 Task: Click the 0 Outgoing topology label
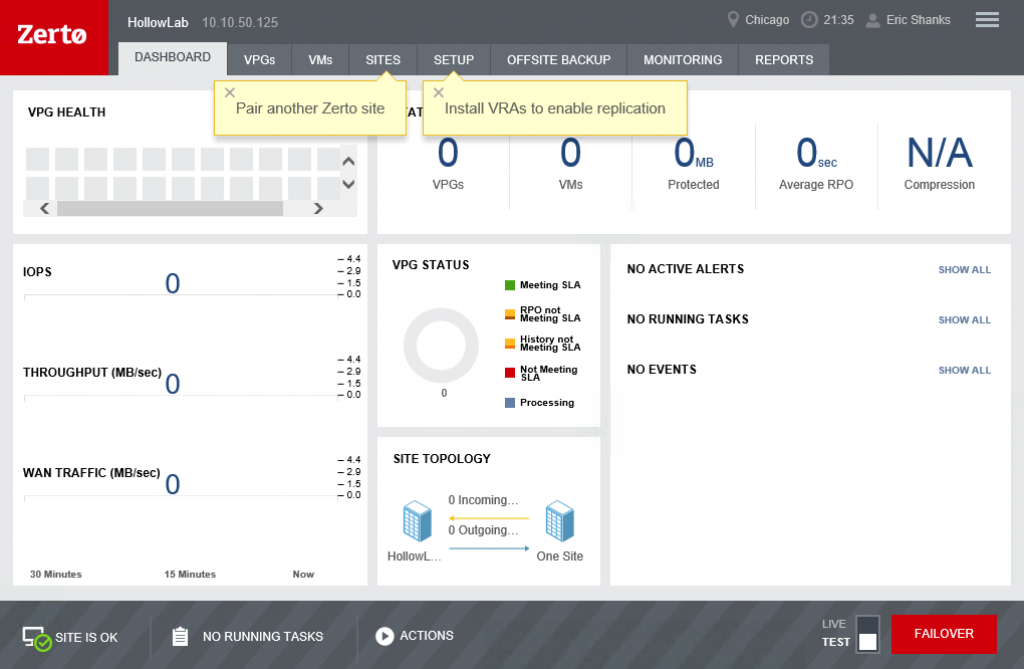[x=483, y=530]
